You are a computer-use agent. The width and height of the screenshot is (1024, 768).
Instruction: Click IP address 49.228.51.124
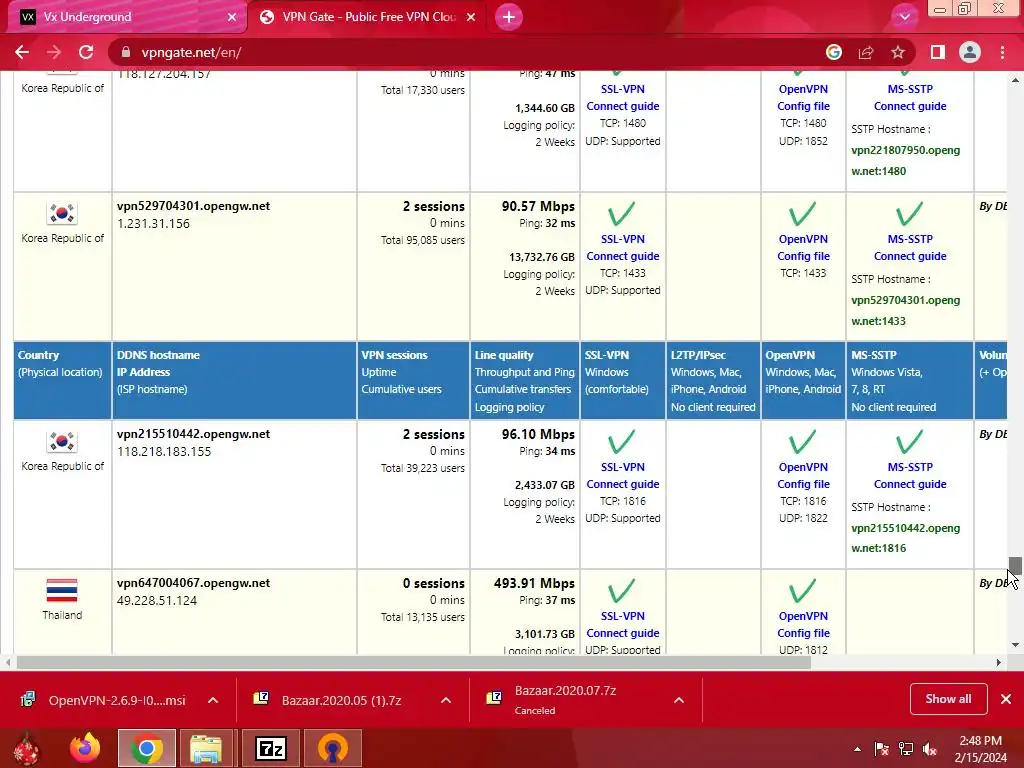(x=157, y=600)
